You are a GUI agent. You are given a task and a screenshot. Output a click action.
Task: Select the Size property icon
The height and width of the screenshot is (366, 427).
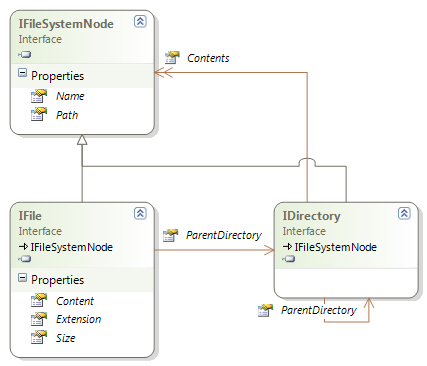(39, 337)
